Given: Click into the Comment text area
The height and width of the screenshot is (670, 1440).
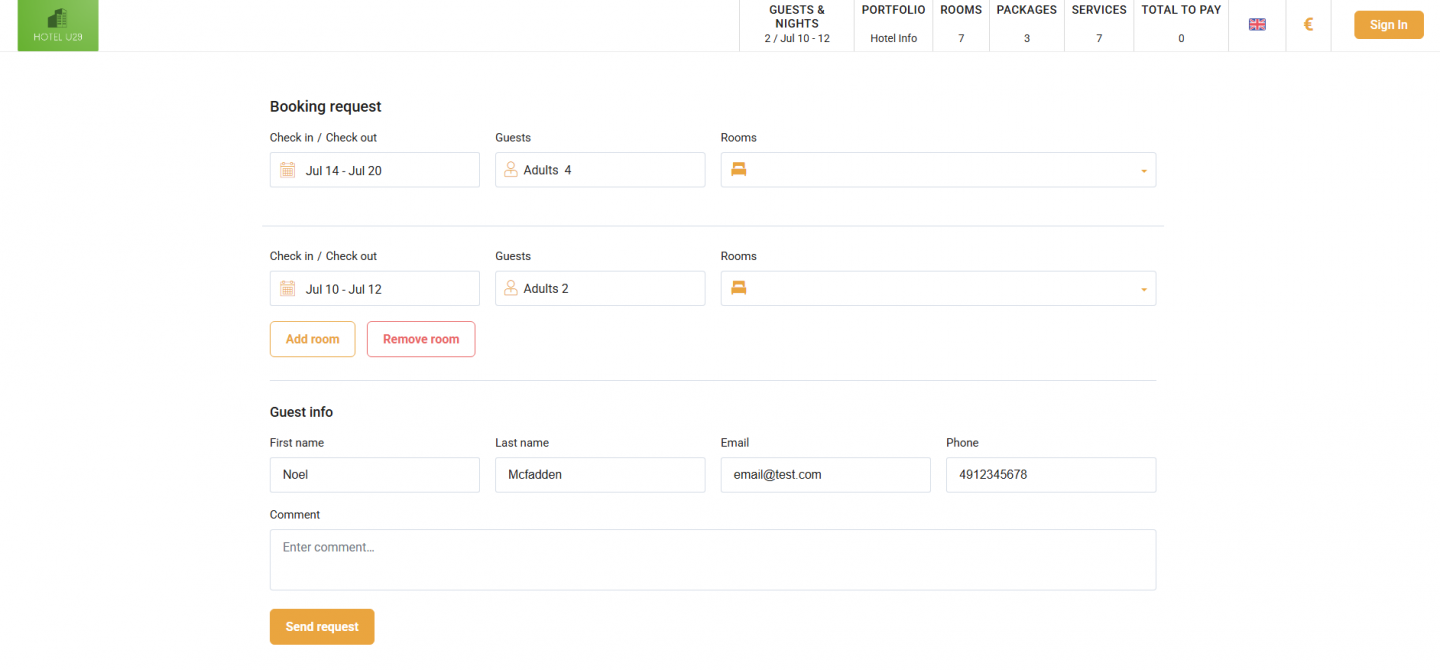Looking at the screenshot, I should [713, 560].
